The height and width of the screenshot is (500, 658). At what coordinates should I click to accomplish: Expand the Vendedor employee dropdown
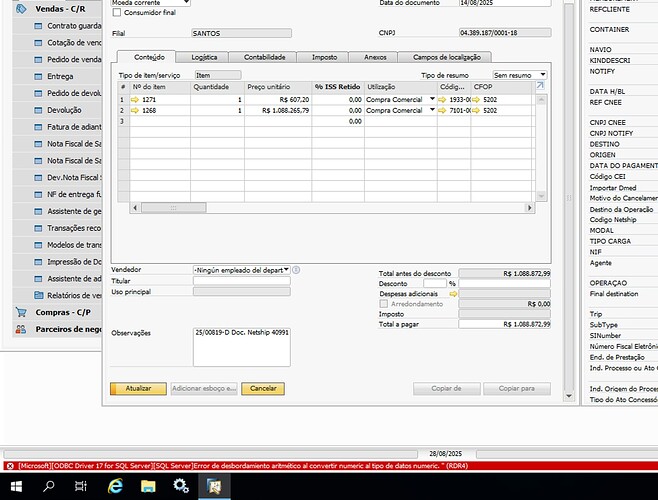click(x=285, y=270)
